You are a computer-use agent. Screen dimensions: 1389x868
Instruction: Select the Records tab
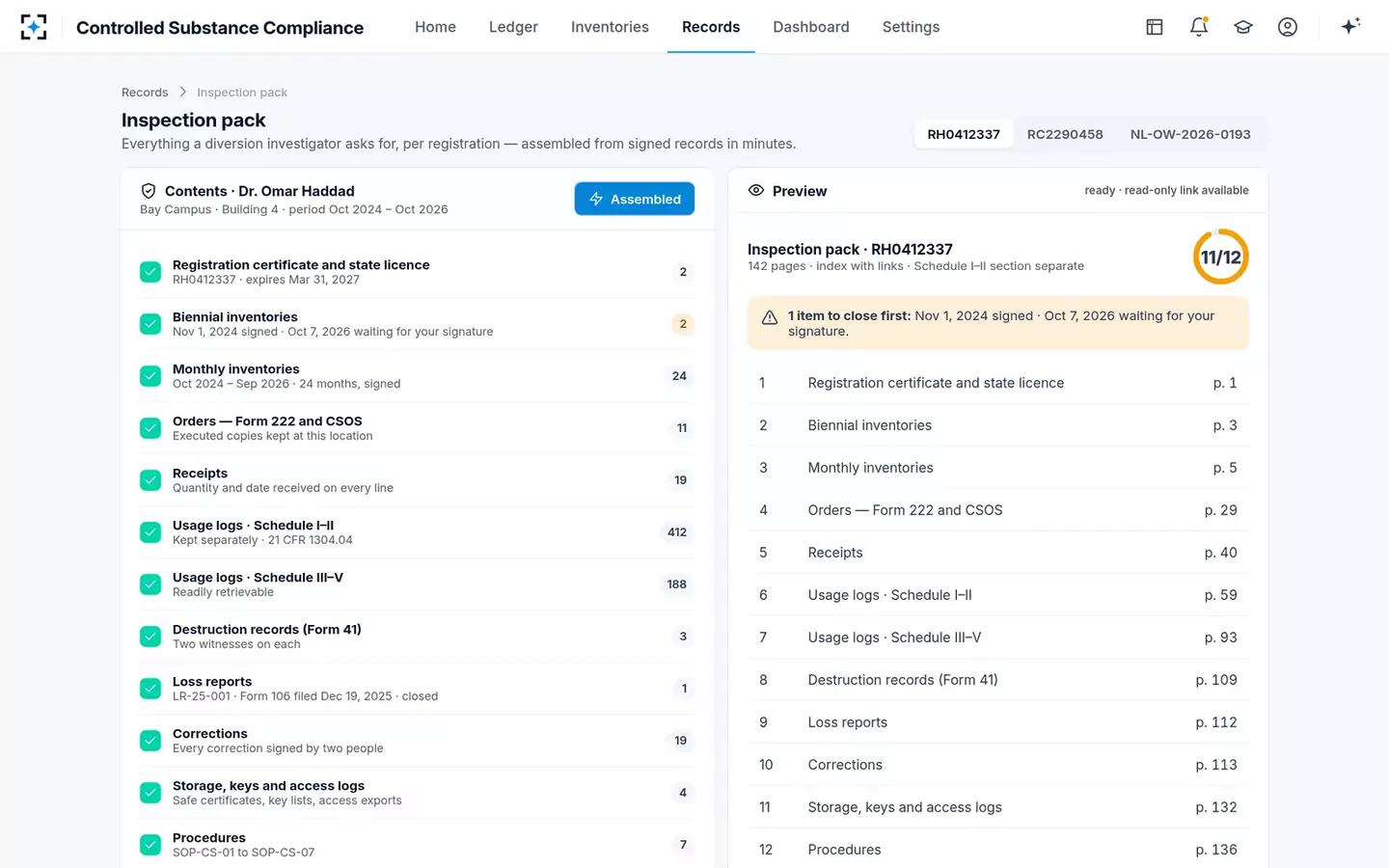(711, 27)
